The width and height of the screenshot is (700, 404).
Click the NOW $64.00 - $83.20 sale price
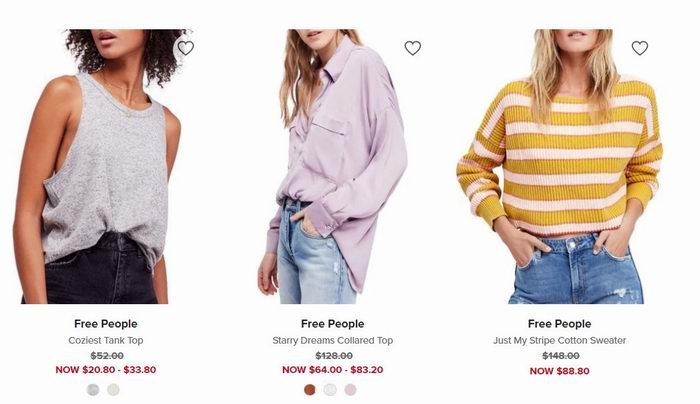pyautogui.click(x=333, y=370)
